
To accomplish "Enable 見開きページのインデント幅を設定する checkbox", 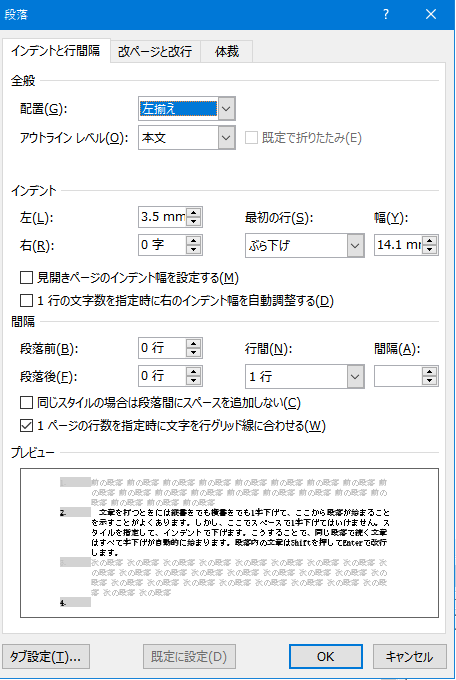I will (26, 278).
